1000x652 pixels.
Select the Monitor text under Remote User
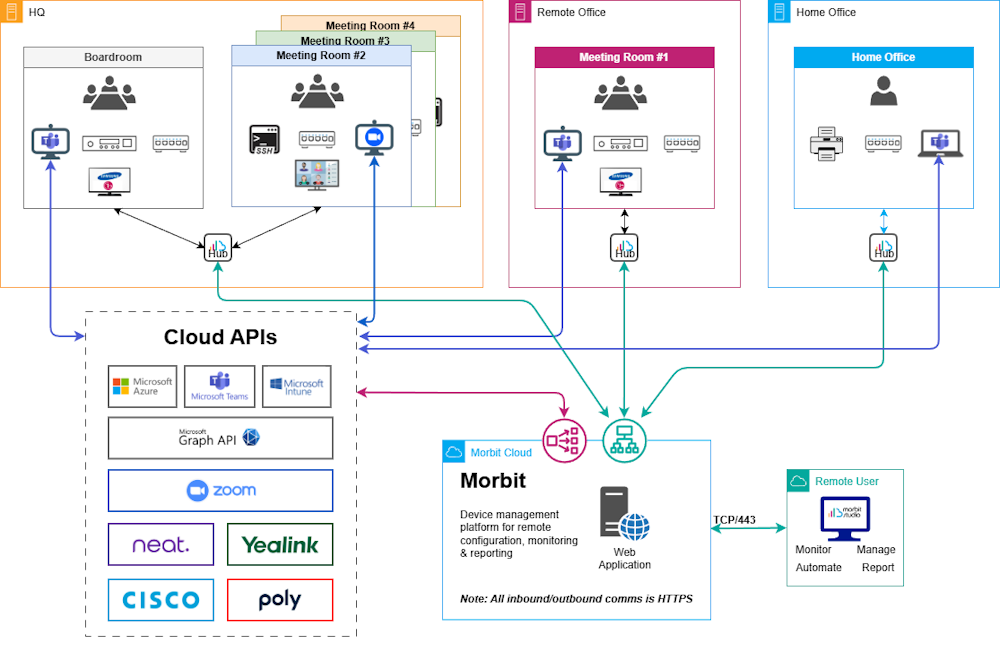pyautogui.click(x=813, y=549)
